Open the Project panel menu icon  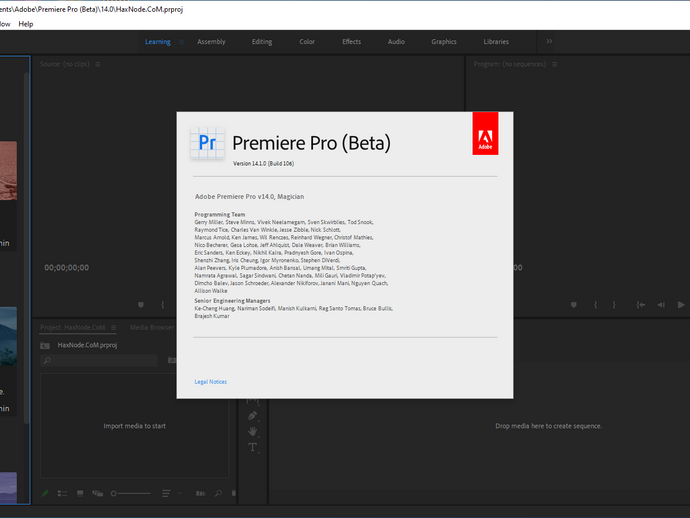point(114,327)
